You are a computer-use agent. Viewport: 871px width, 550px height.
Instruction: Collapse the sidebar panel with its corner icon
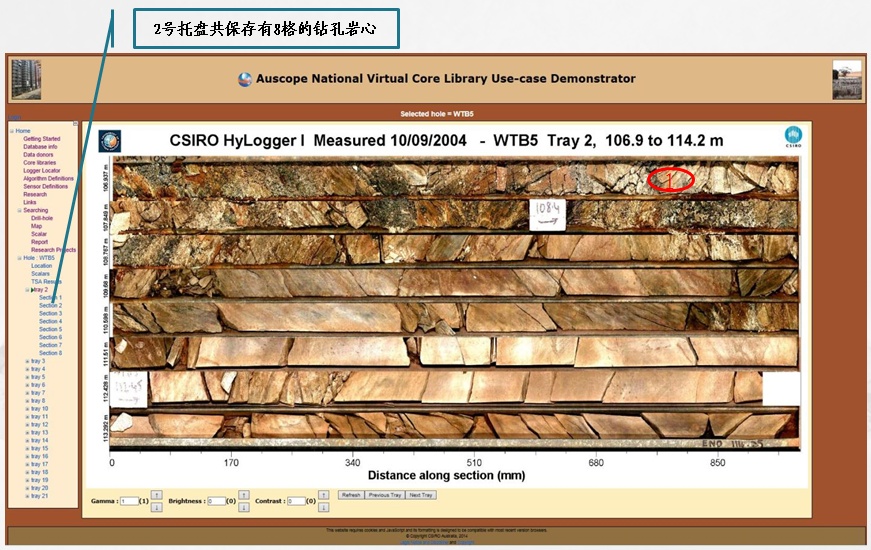pyautogui.click(x=75, y=123)
